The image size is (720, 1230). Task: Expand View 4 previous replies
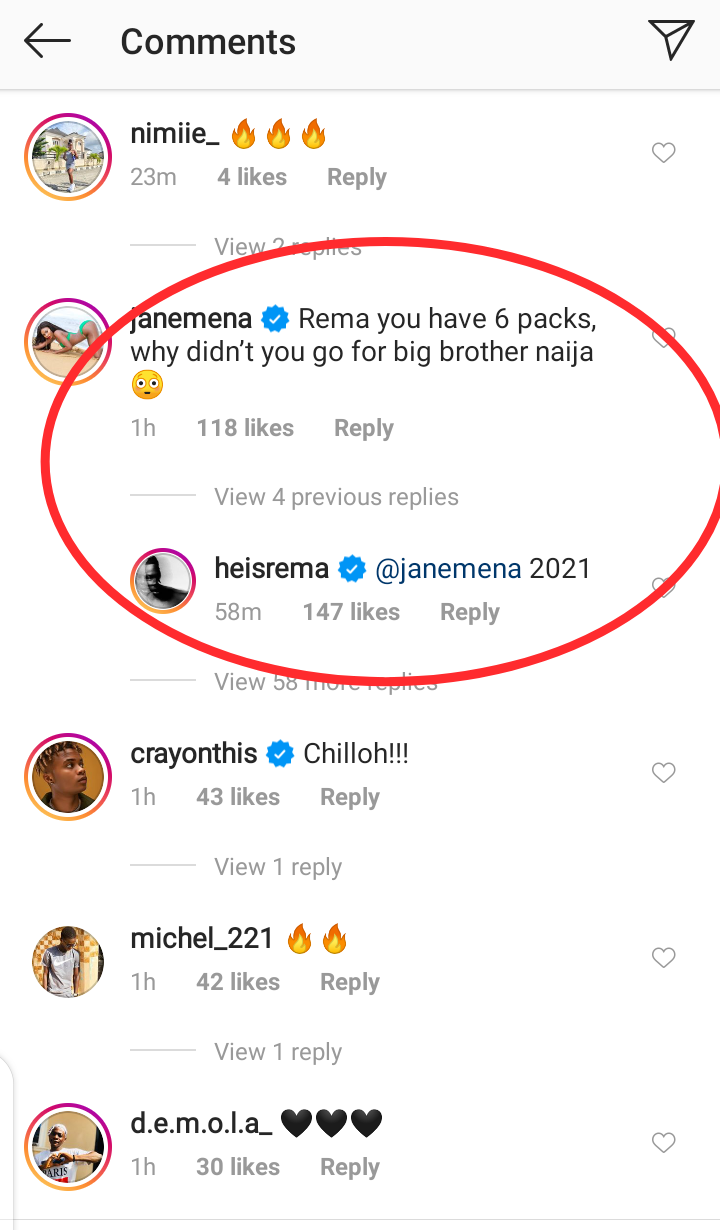336,497
